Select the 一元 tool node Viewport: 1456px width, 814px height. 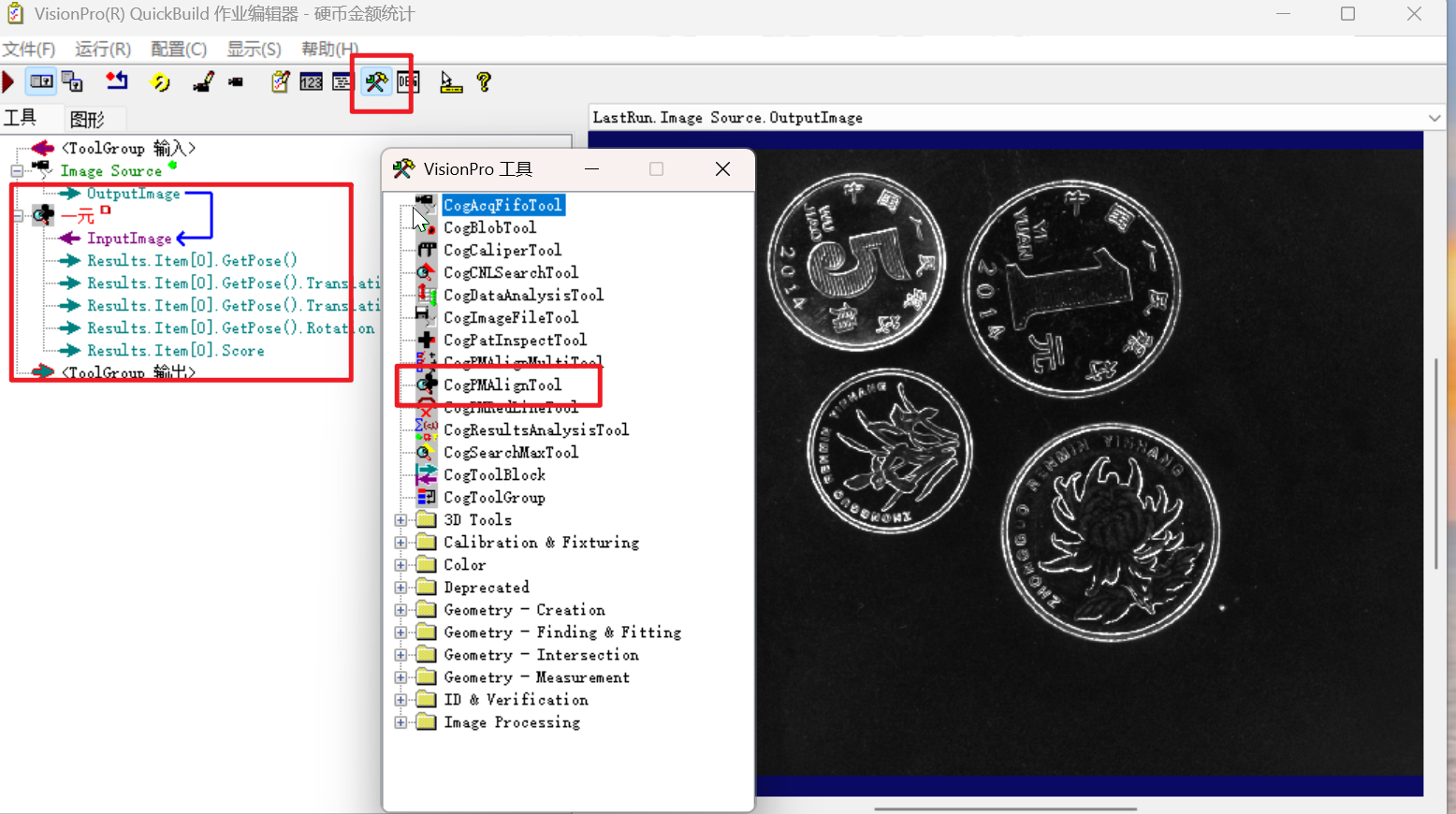pyautogui.click(x=78, y=216)
